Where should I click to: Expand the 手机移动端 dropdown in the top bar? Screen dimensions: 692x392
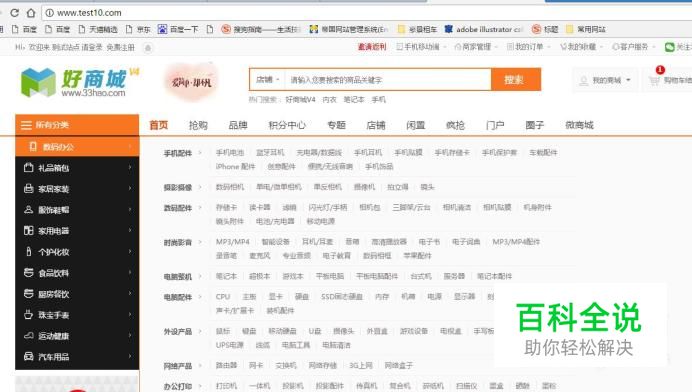(421, 47)
